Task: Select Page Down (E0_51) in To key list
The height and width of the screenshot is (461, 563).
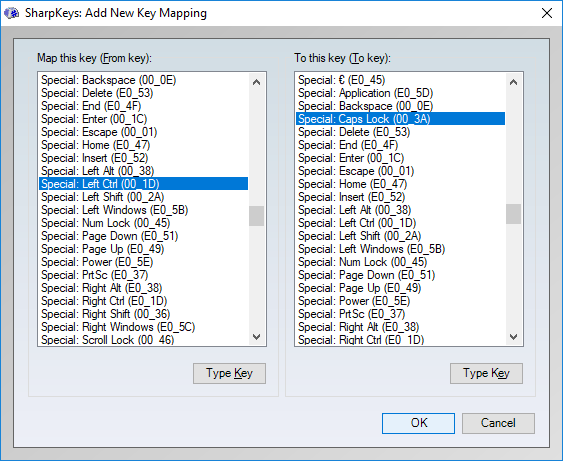Action: click(400, 275)
